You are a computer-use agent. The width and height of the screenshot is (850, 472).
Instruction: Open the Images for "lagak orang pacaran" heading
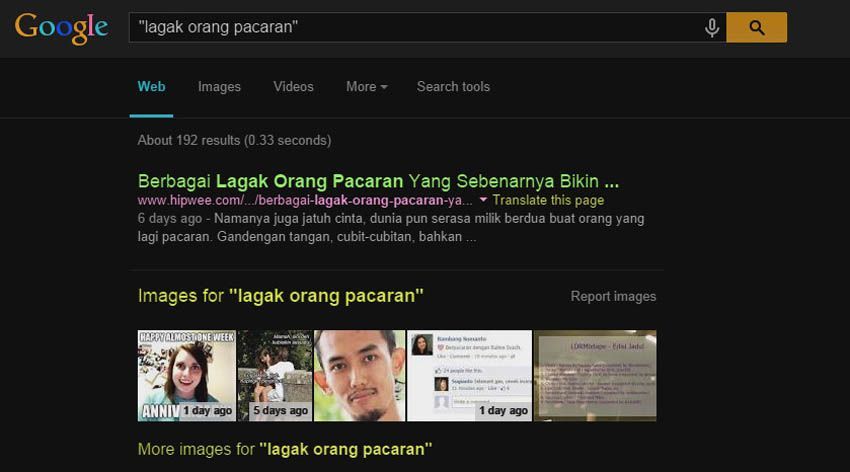(x=280, y=296)
